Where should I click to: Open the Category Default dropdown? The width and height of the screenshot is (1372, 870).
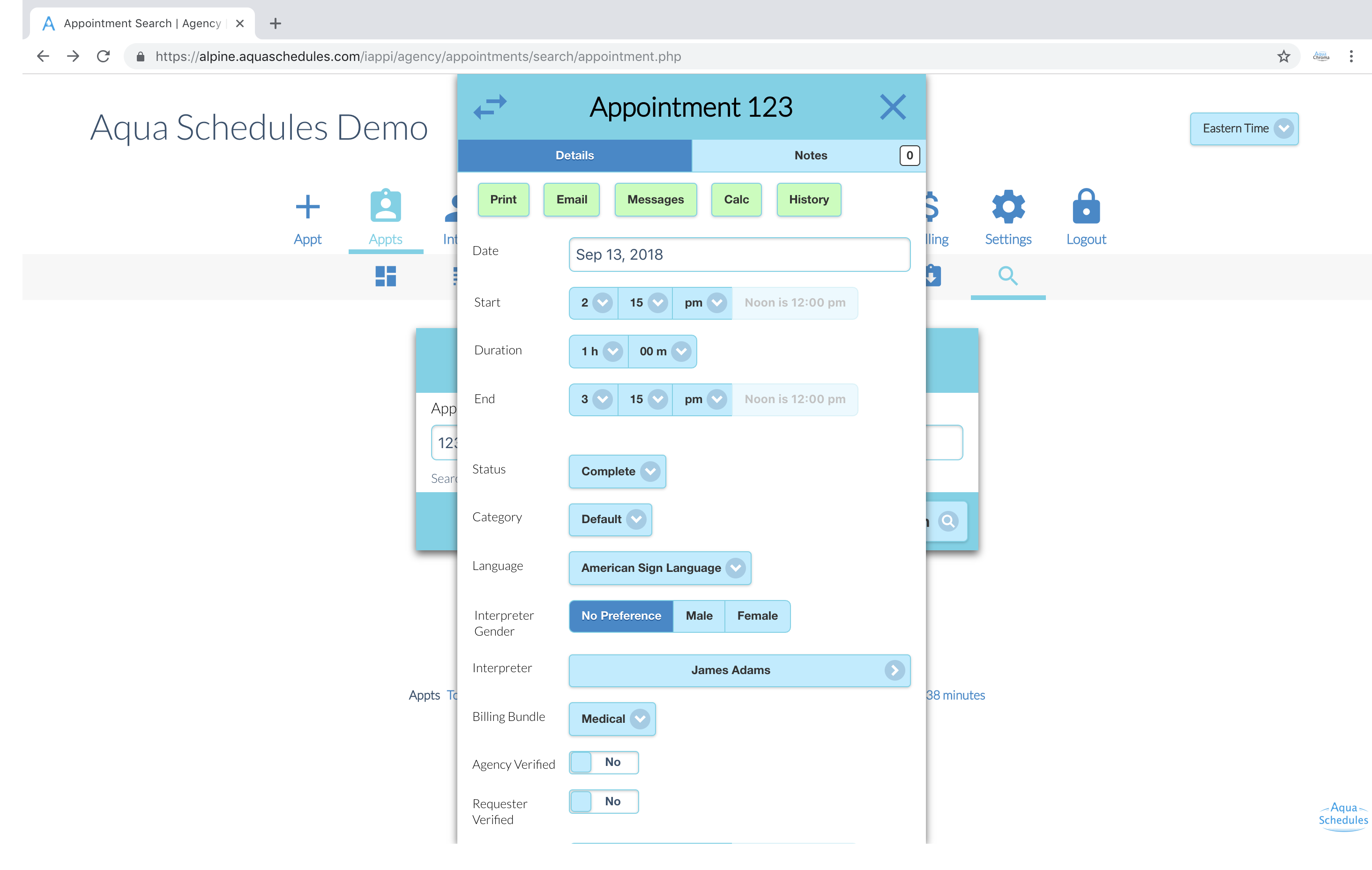(611, 519)
